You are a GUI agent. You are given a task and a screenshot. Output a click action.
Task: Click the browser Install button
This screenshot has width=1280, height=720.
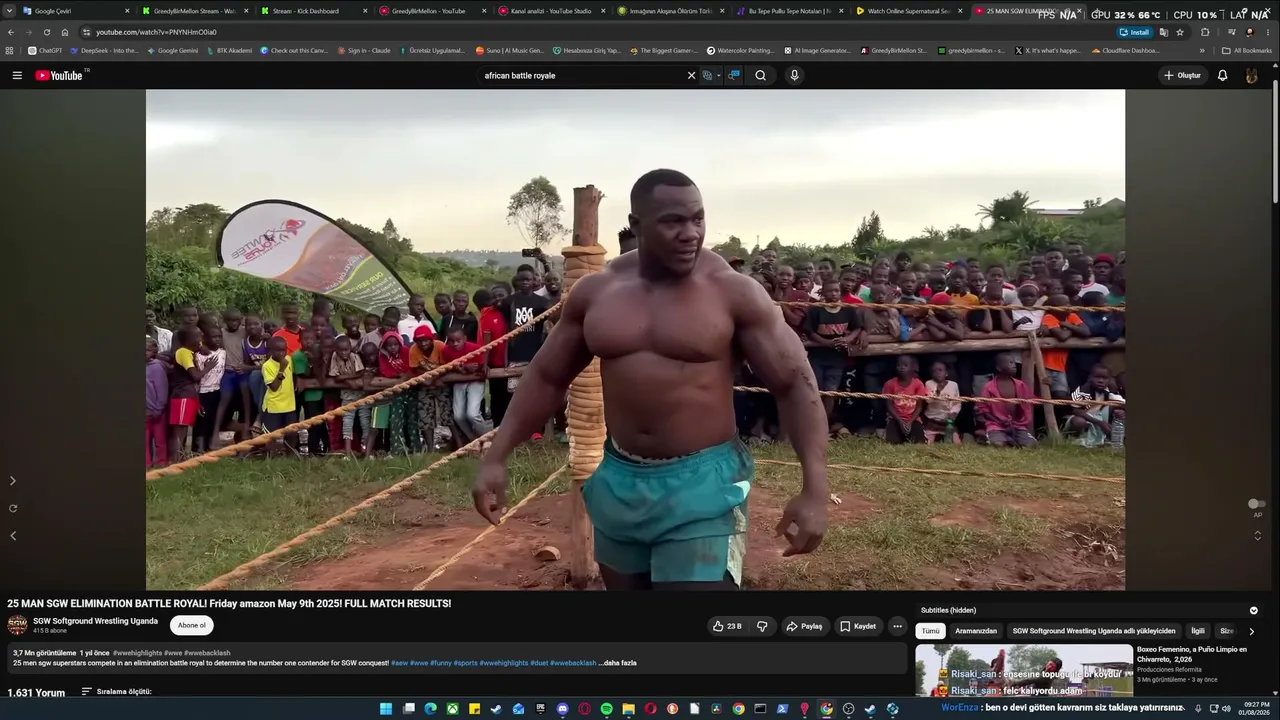coord(1134,32)
